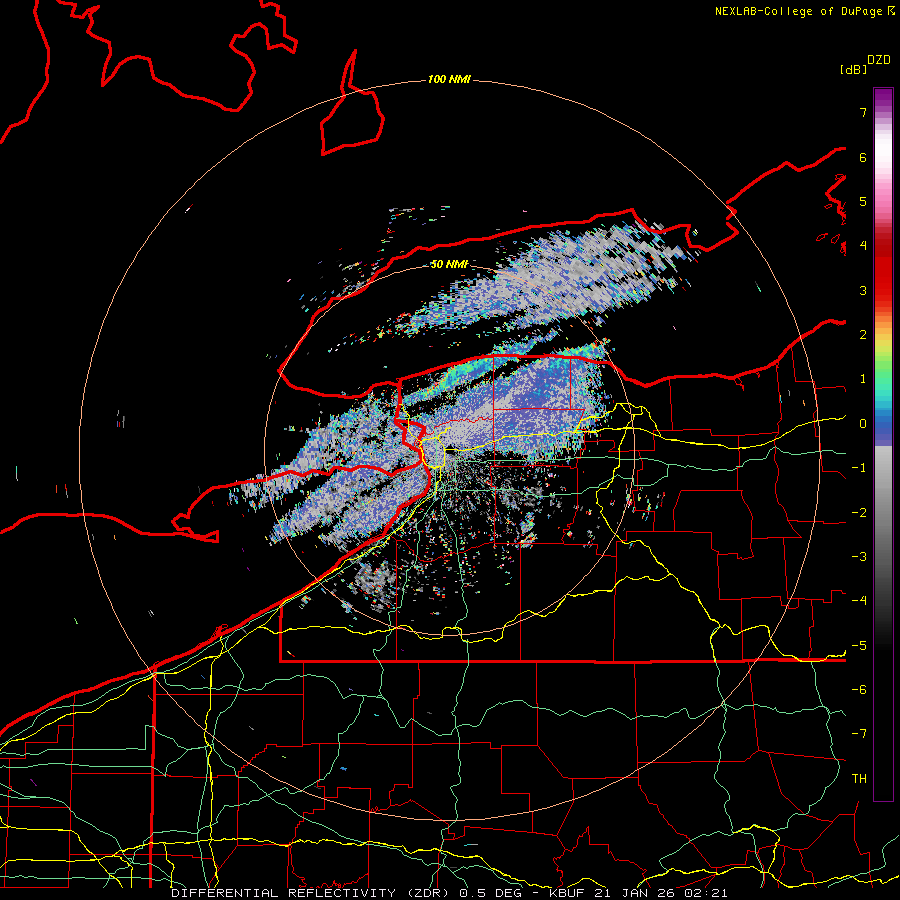The height and width of the screenshot is (900, 900).
Task: Click the 100 NMI range ring label
Action: tap(449, 79)
